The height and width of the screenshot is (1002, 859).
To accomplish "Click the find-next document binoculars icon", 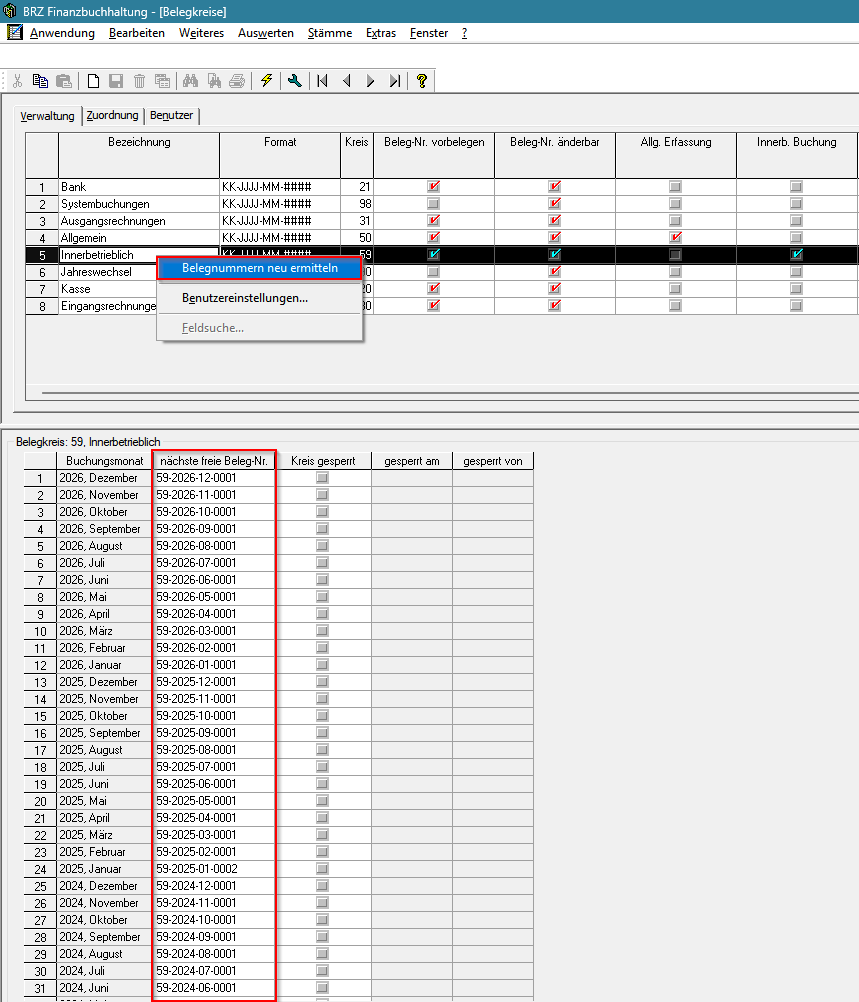I will click(x=214, y=81).
